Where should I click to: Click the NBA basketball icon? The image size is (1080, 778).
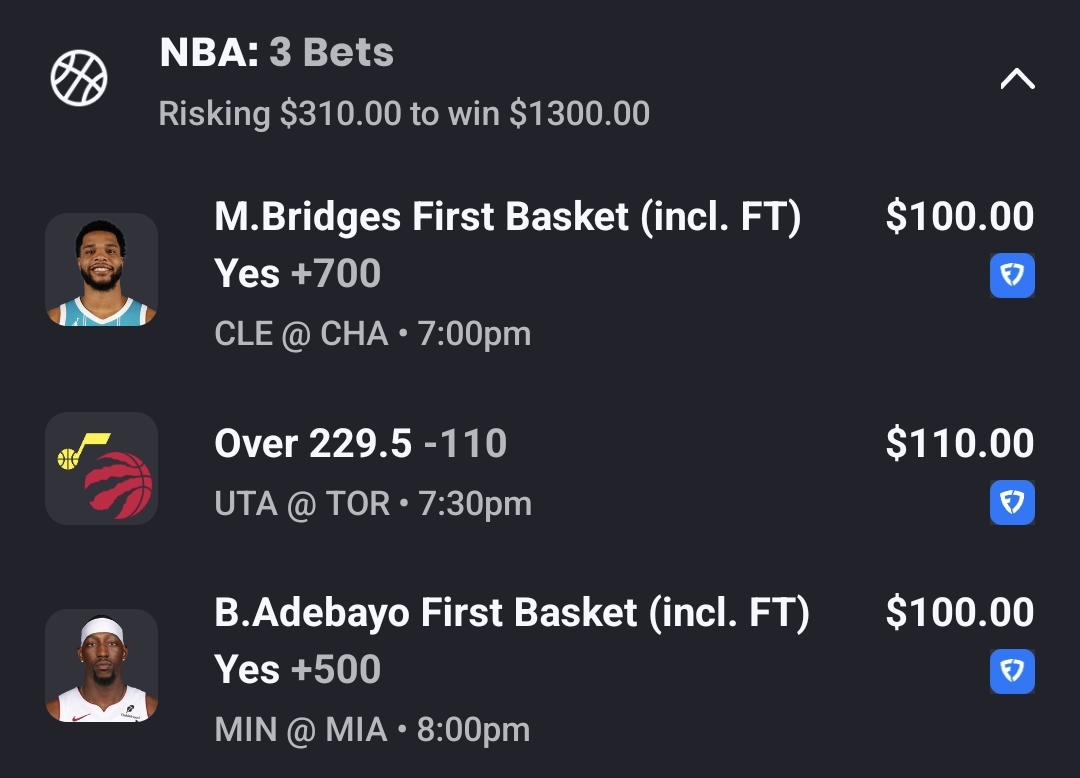tap(79, 79)
